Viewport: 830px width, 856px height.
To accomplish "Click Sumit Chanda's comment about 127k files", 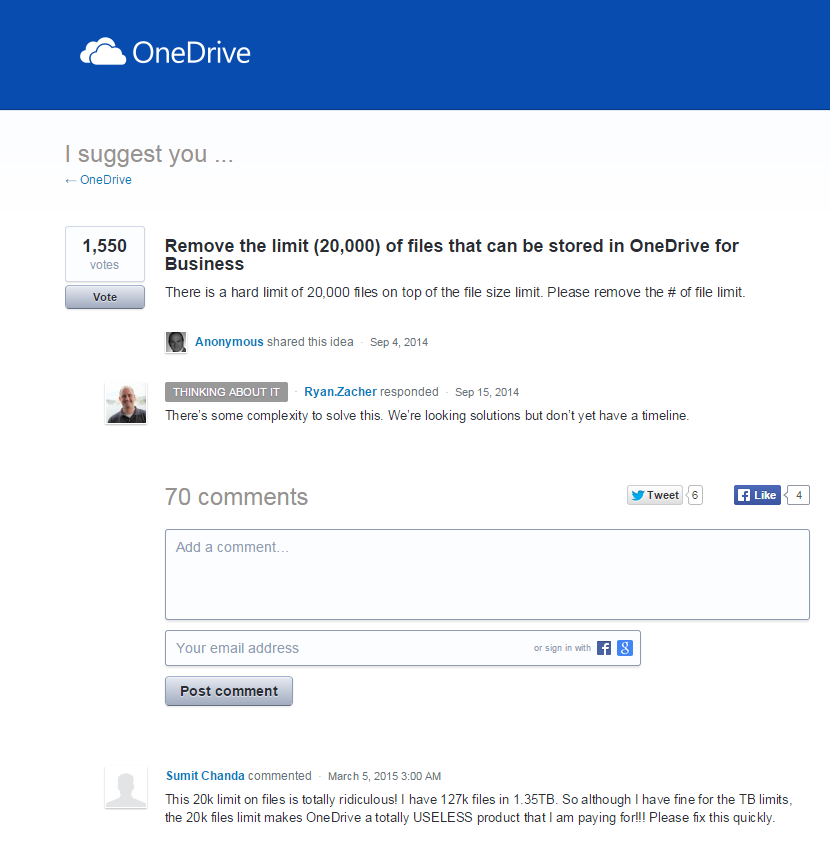I will (478, 809).
